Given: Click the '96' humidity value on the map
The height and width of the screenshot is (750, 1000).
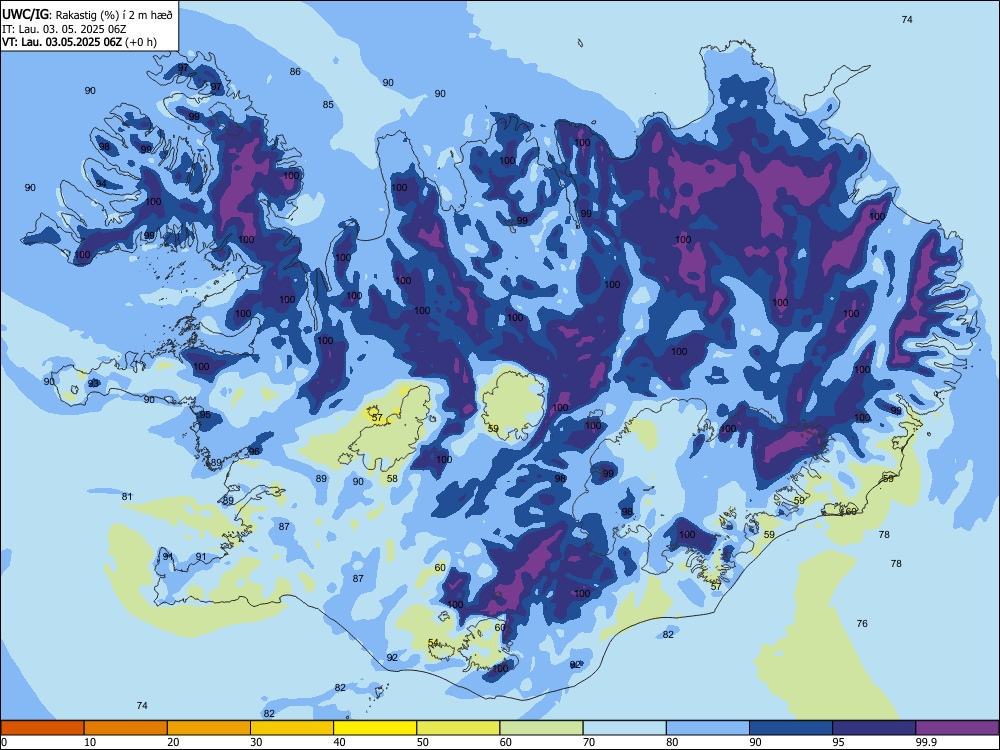Looking at the screenshot, I should coord(254,451).
